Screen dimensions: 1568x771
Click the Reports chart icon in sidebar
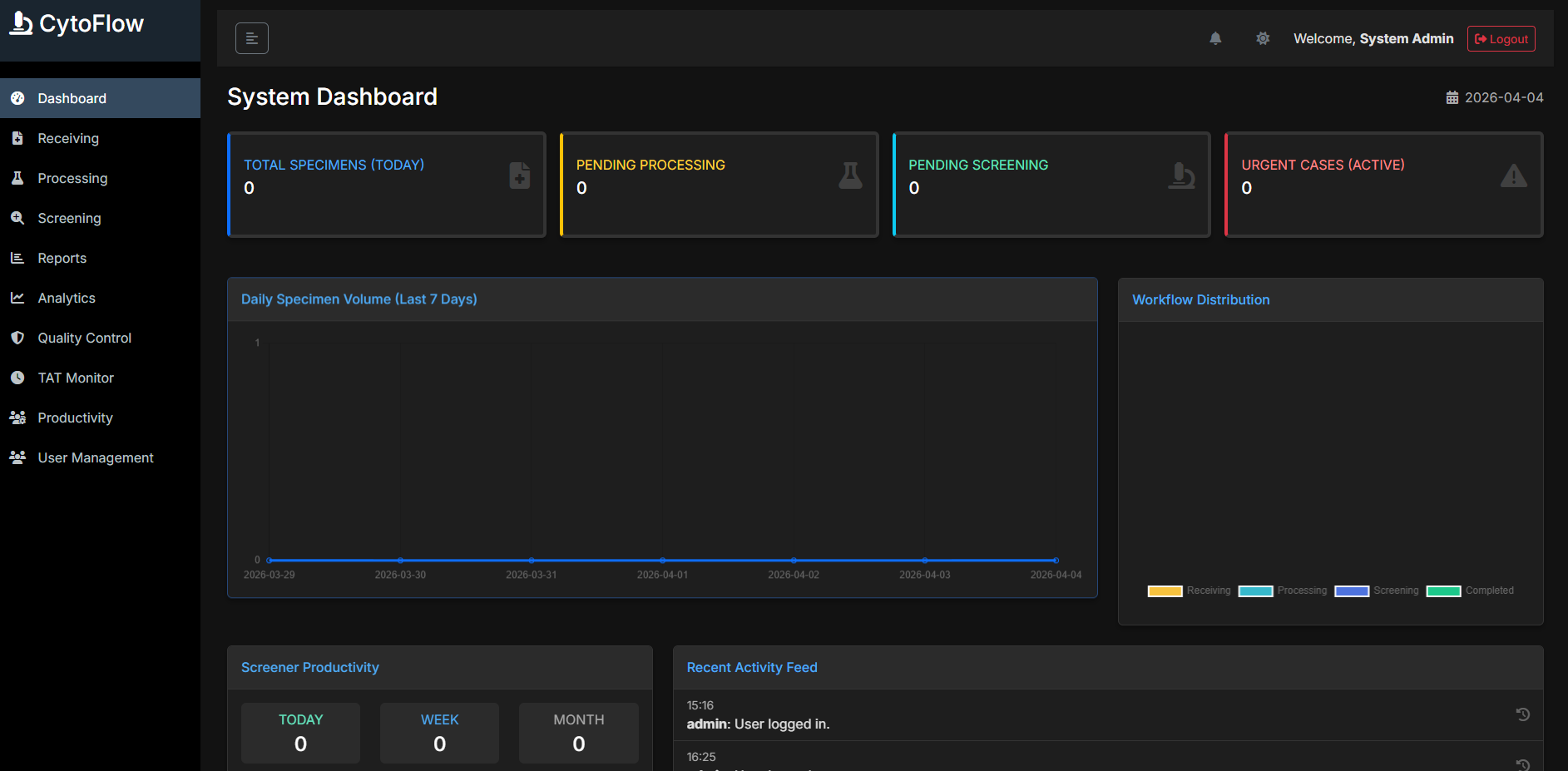point(17,258)
